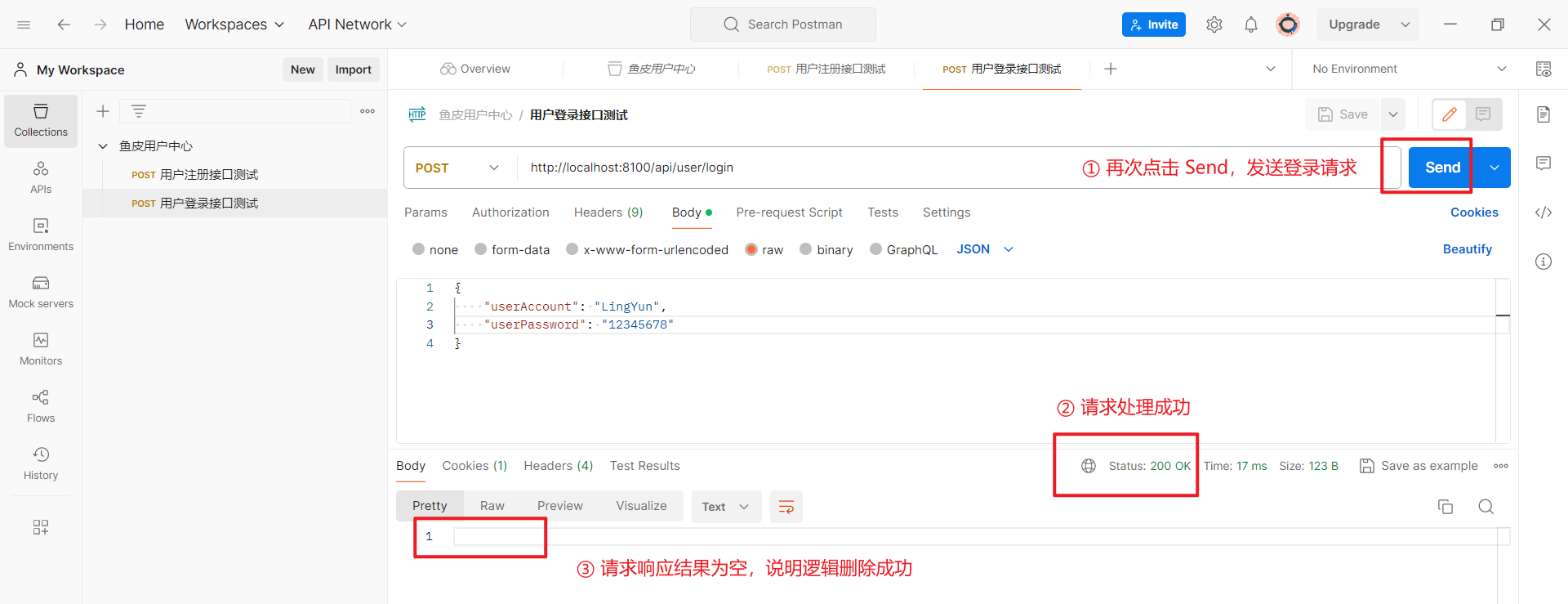Click the notifications bell icon
The image size is (1568, 604).
click(x=1250, y=25)
